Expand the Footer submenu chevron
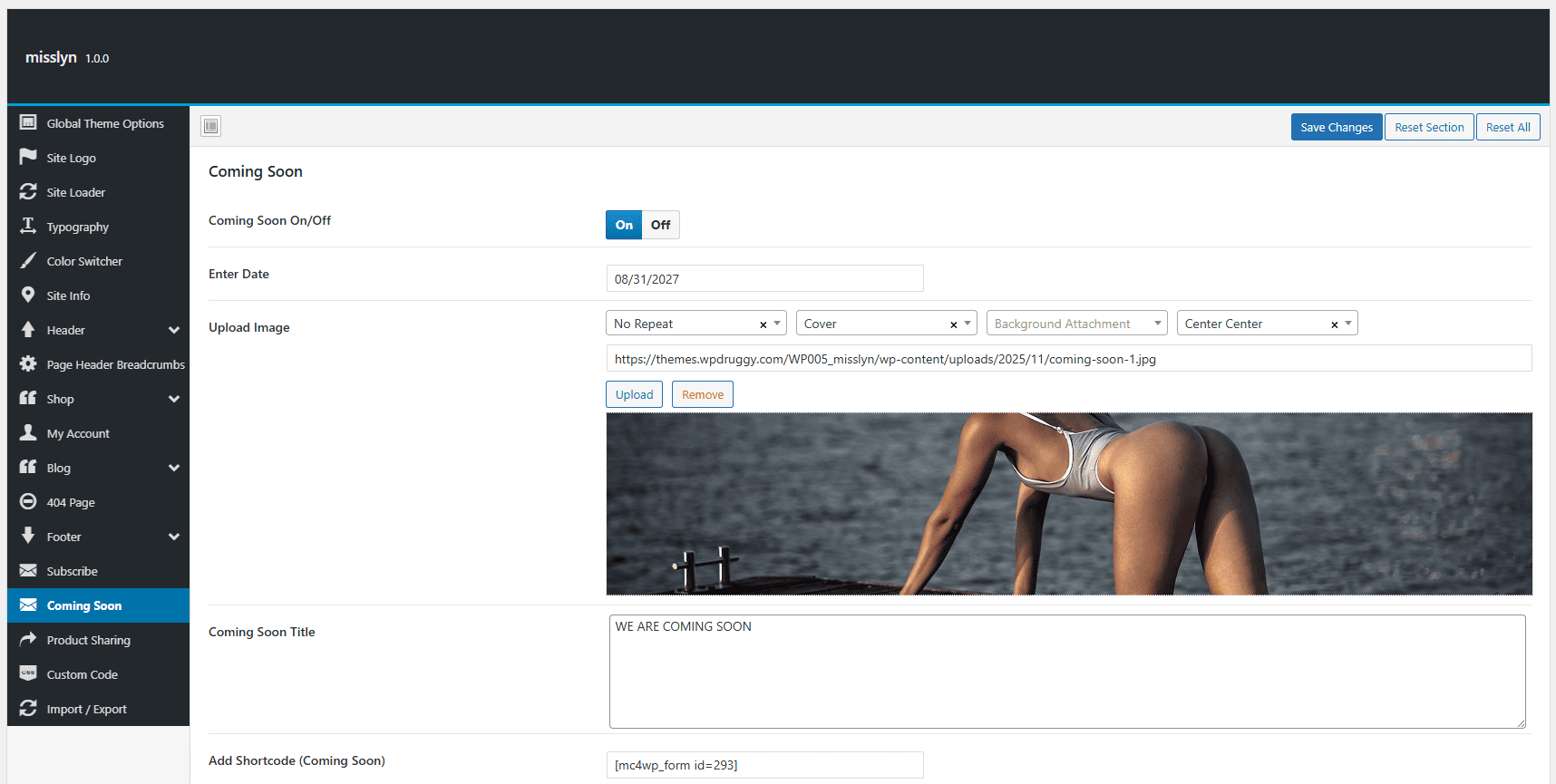Viewport: 1556px width, 784px height. pos(174,537)
